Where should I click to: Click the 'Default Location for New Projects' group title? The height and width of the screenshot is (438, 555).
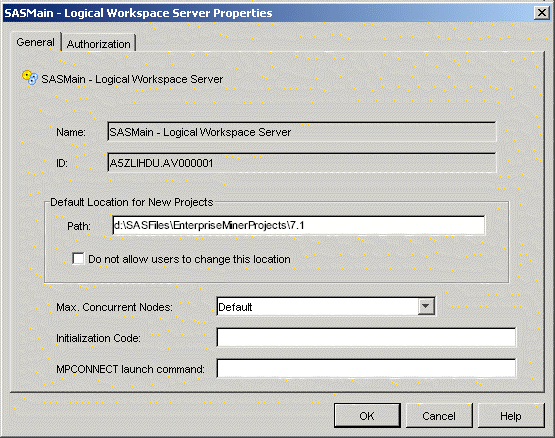[x=132, y=202]
